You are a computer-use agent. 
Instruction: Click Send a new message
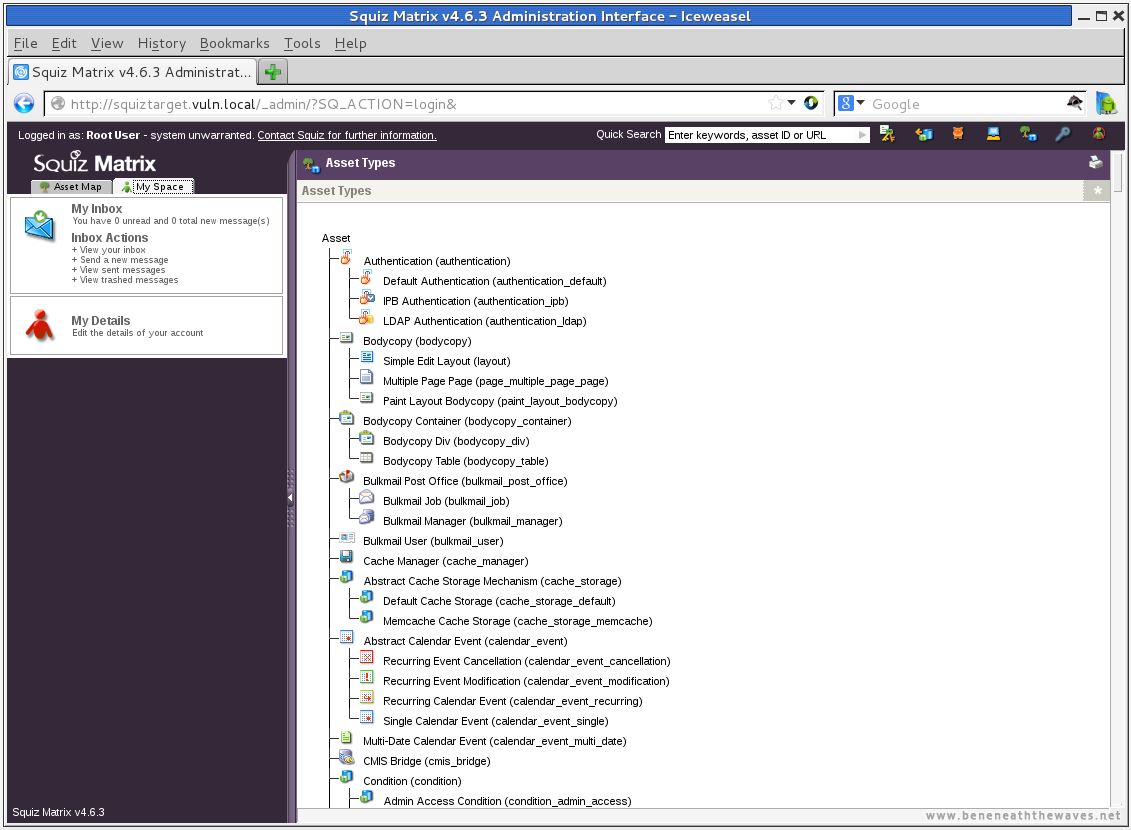pyautogui.click(x=124, y=260)
